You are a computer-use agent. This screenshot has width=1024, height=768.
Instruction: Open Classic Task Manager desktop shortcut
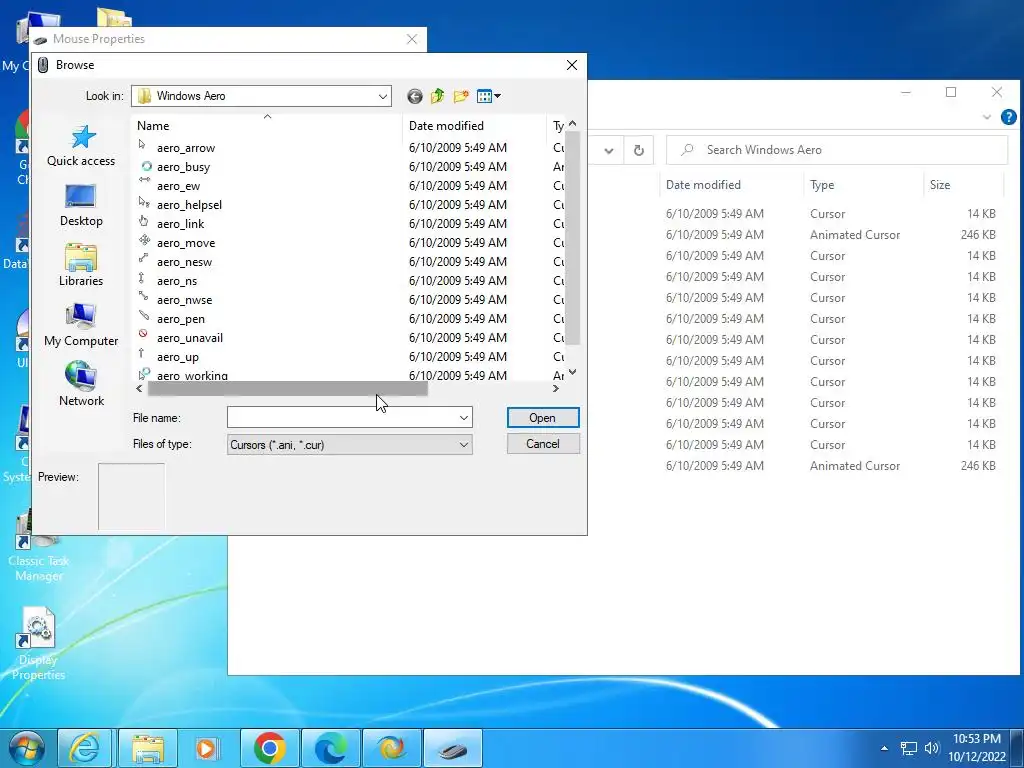pyautogui.click(x=39, y=547)
